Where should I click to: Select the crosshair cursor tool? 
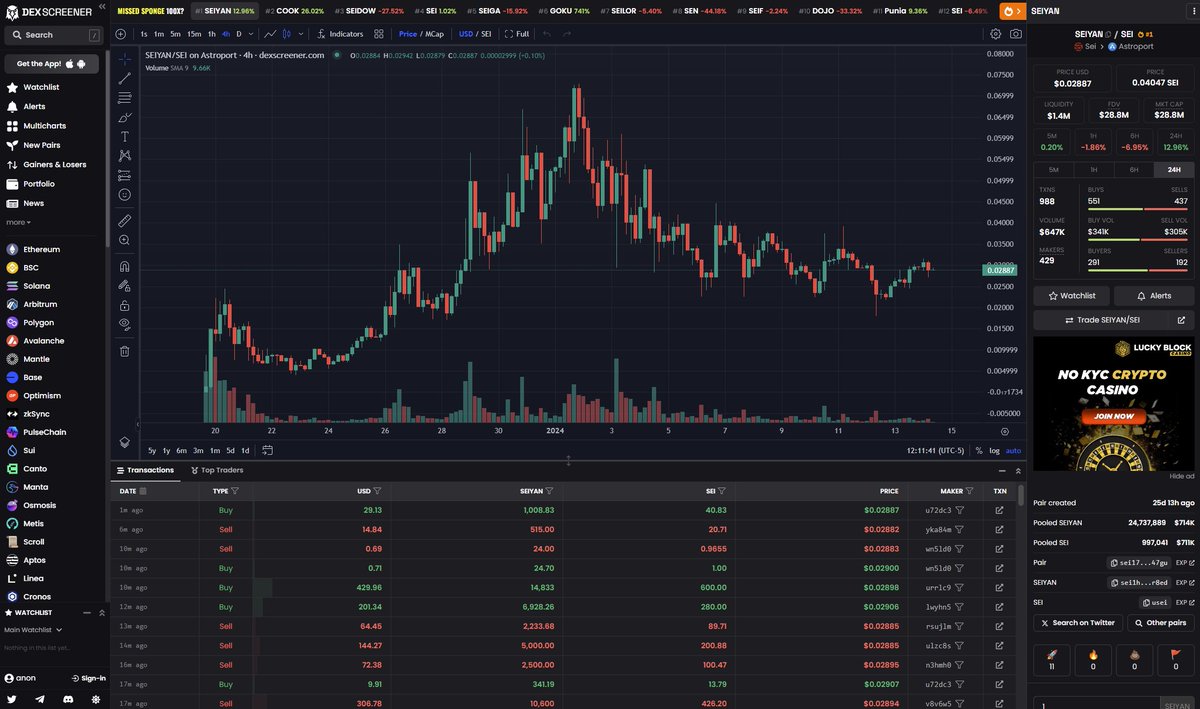pos(124,59)
